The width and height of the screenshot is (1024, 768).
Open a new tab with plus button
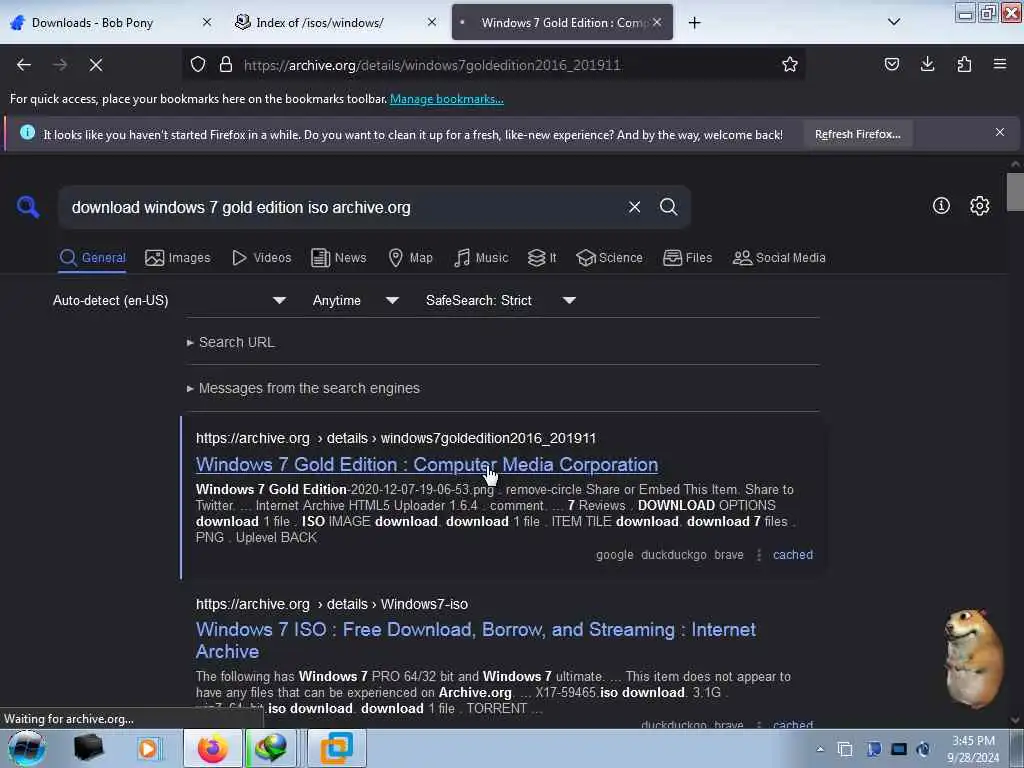click(694, 23)
